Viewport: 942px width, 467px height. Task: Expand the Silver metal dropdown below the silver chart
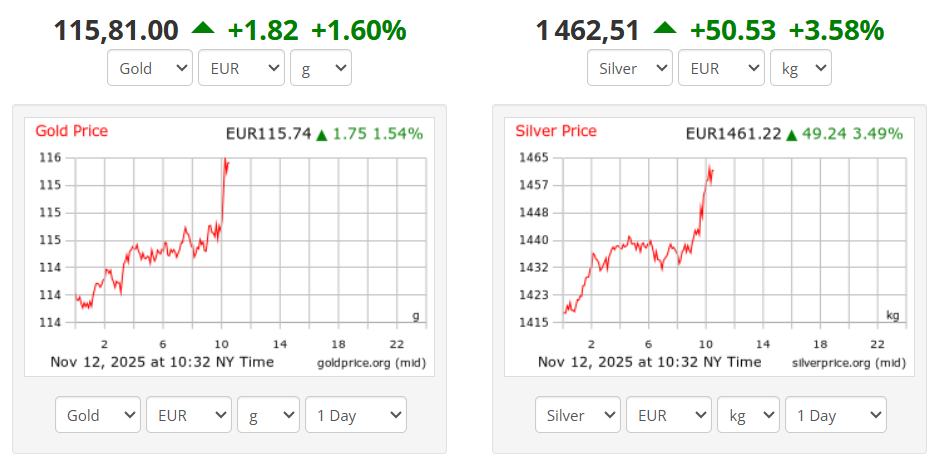[578, 415]
